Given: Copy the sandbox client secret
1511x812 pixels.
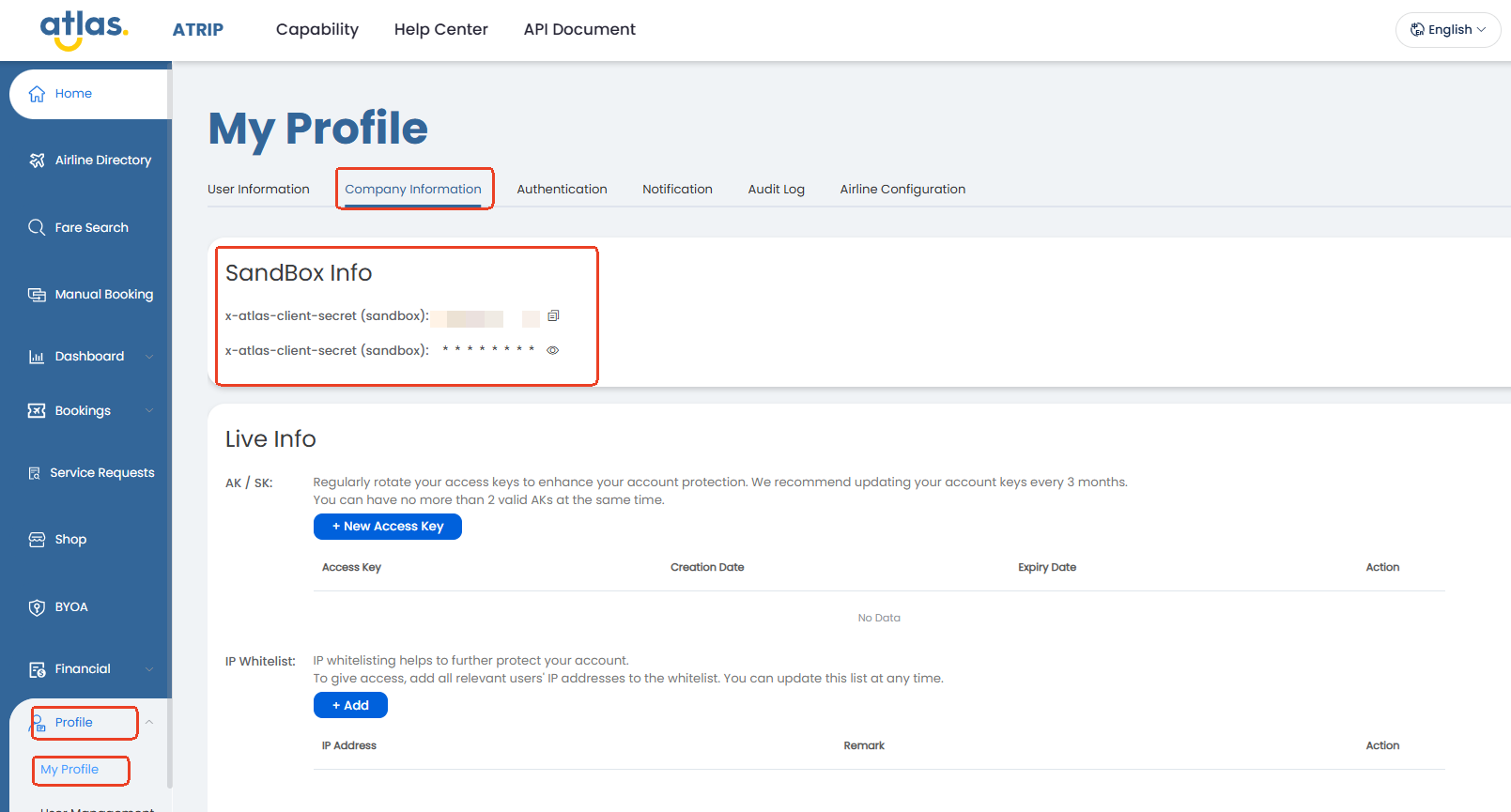Looking at the screenshot, I should click(553, 315).
